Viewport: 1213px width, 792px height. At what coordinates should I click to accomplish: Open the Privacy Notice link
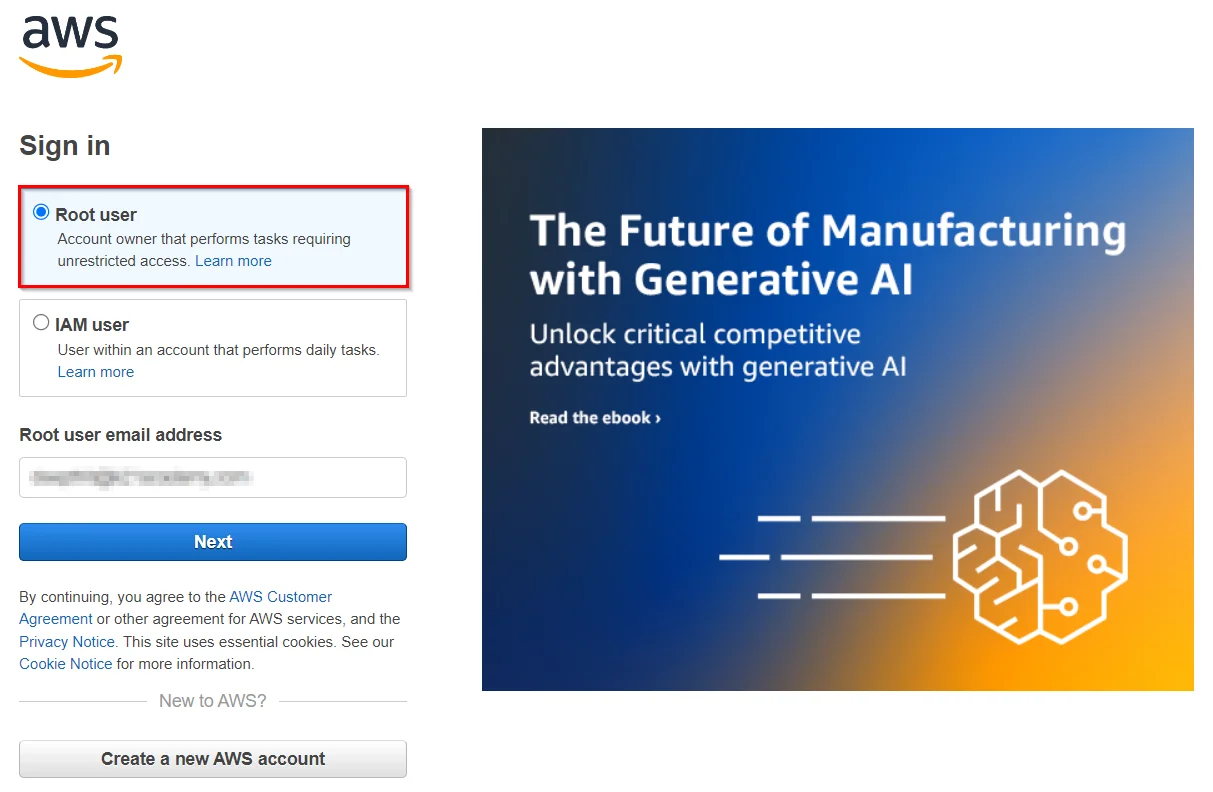67,642
